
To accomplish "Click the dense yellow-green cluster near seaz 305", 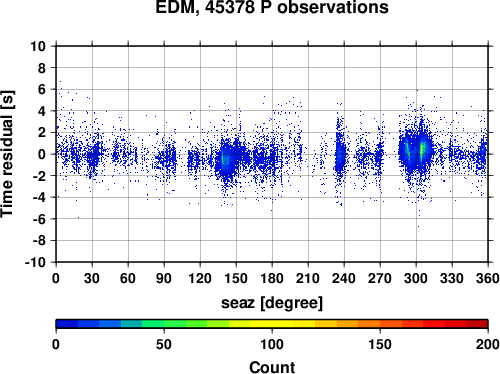I will pyautogui.click(x=422, y=151).
